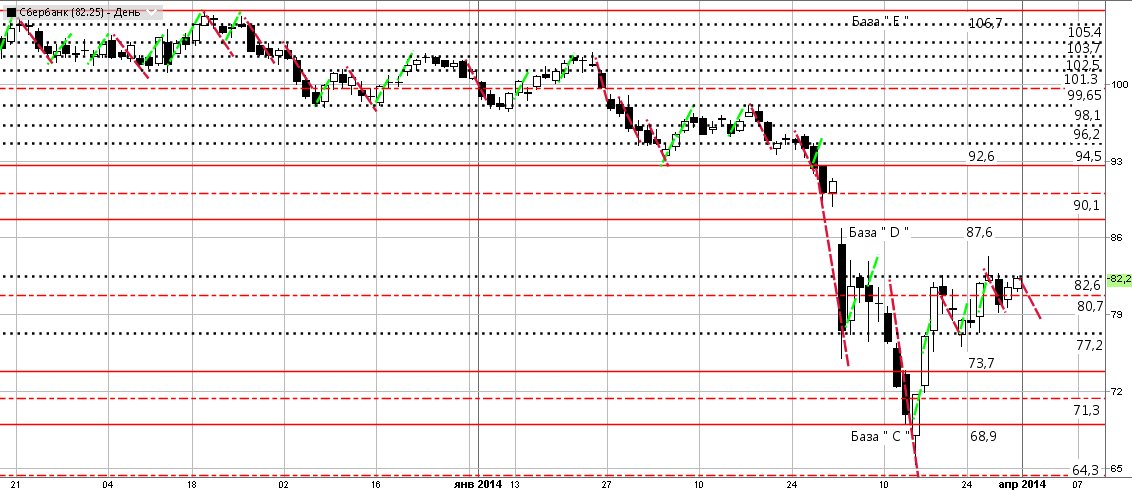Click the апр 2014 date on the time axis
1132x494 pixels.
point(1023,485)
